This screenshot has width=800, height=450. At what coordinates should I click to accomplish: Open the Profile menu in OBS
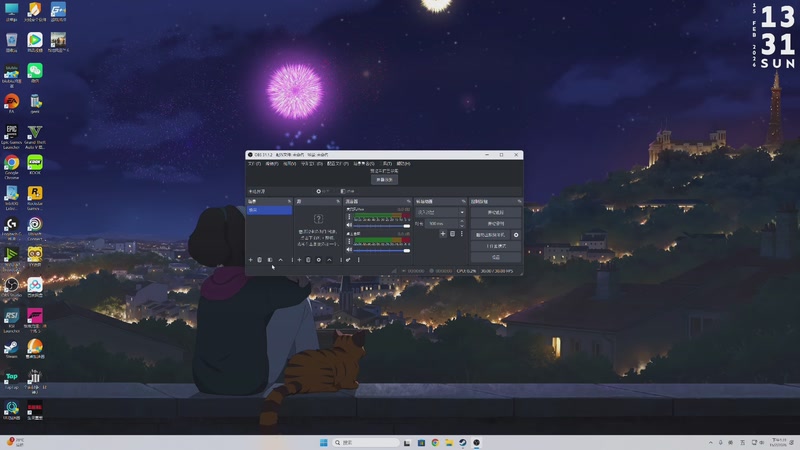[x=338, y=164]
